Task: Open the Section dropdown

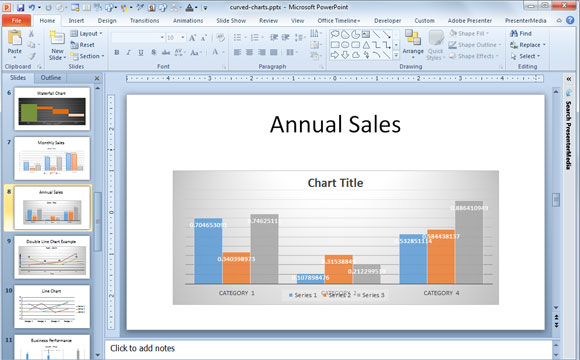Action: coord(87,56)
